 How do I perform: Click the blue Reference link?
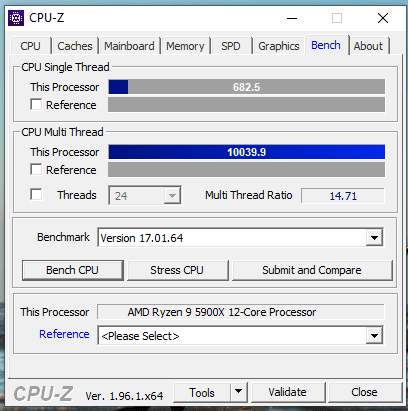64,334
